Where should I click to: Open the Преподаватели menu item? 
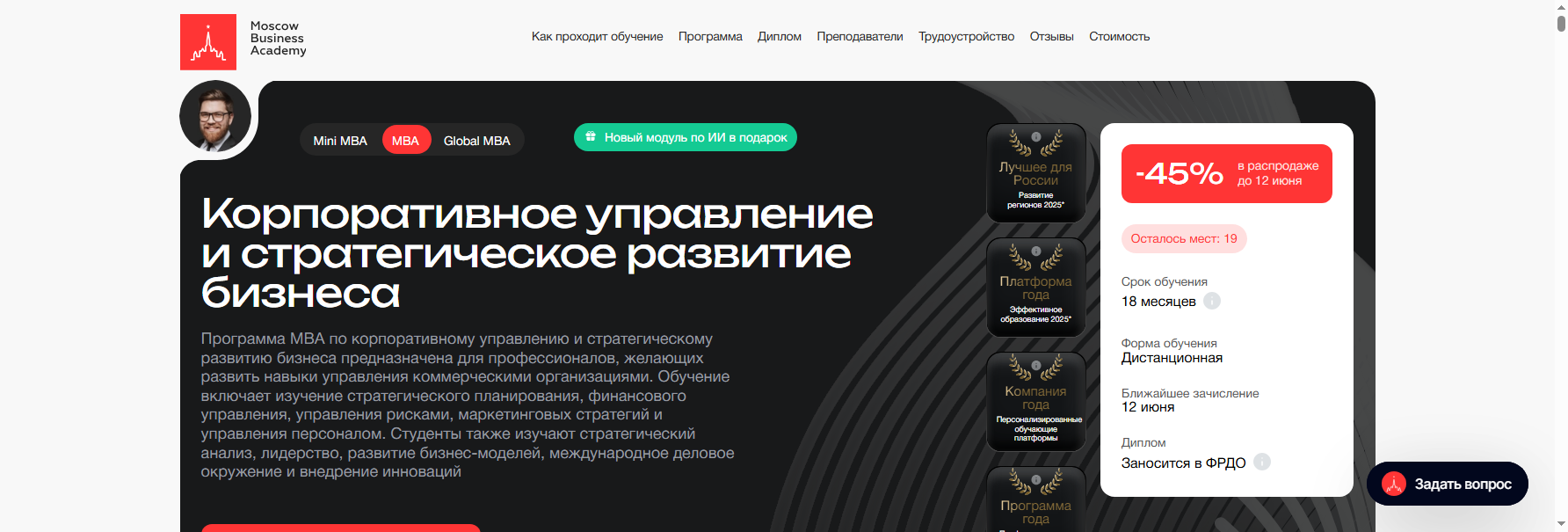(x=860, y=36)
